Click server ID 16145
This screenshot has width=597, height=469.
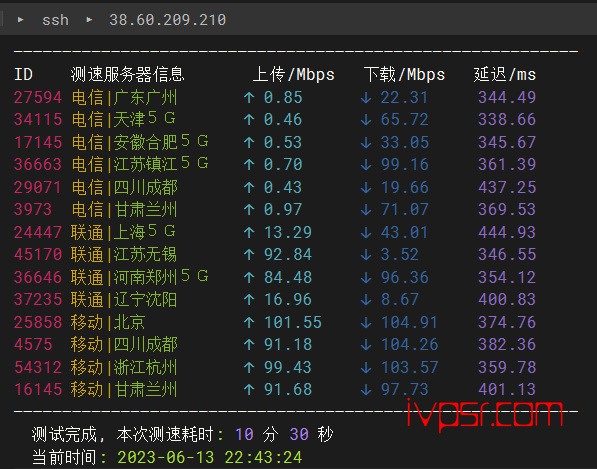point(38,389)
